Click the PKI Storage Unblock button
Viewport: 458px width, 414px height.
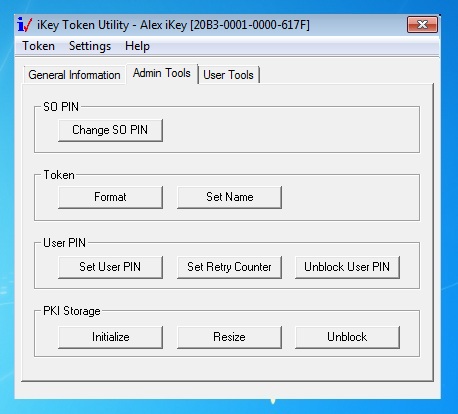(x=347, y=337)
